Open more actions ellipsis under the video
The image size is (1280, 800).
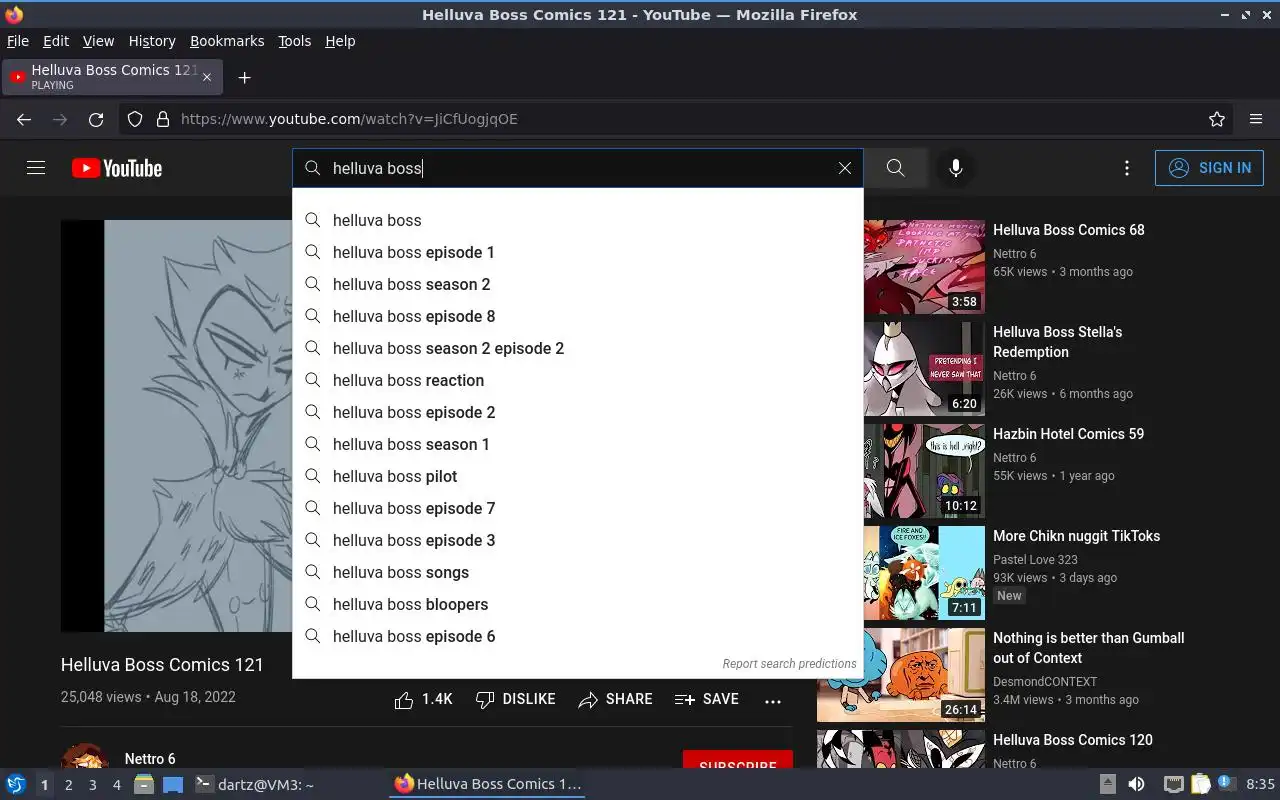(x=773, y=701)
